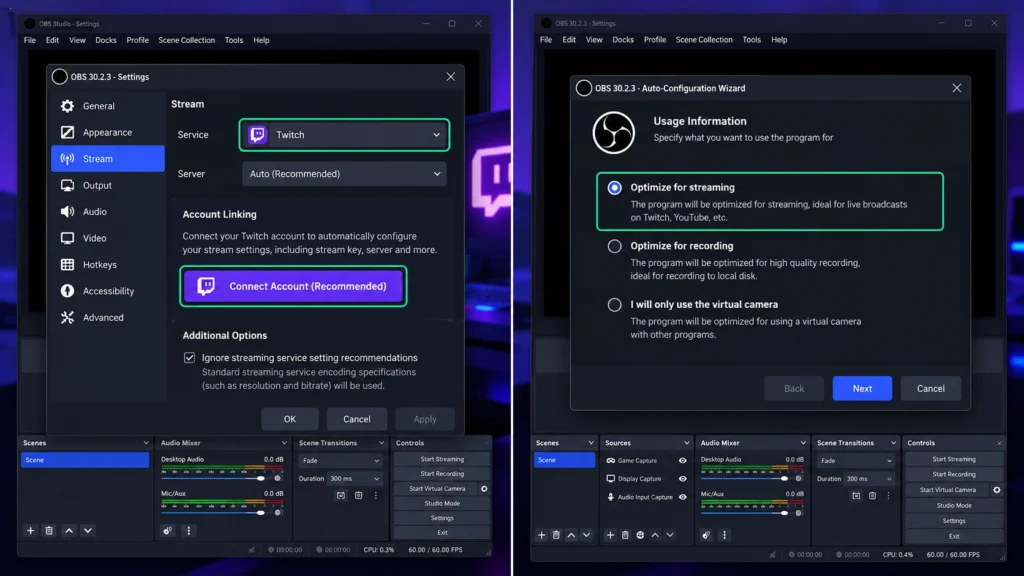1024x576 pixels.
Task: Hide the Audio Input Capture source
Action: (682, 497)
